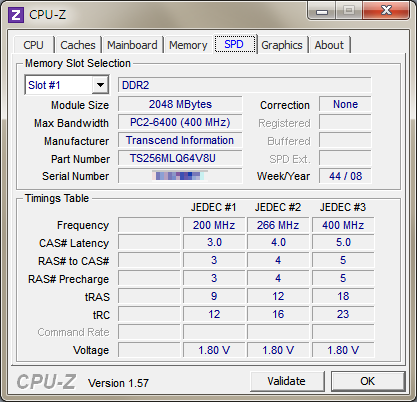Go to the Mainboard tab
The width and height of the screenshot is (417, 402).
pyautogui.click(x=132, y=45)
